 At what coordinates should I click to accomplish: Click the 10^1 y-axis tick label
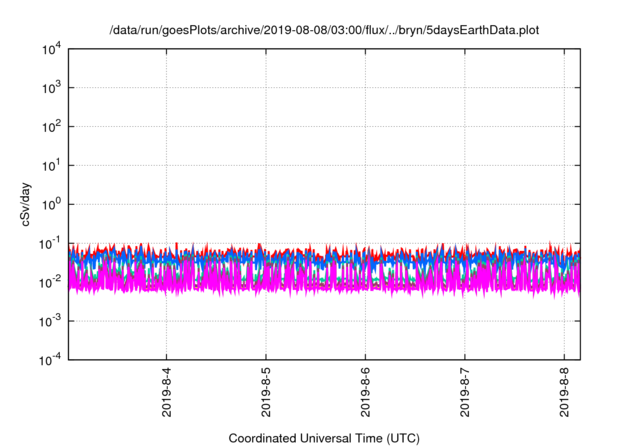coord(50,165)
